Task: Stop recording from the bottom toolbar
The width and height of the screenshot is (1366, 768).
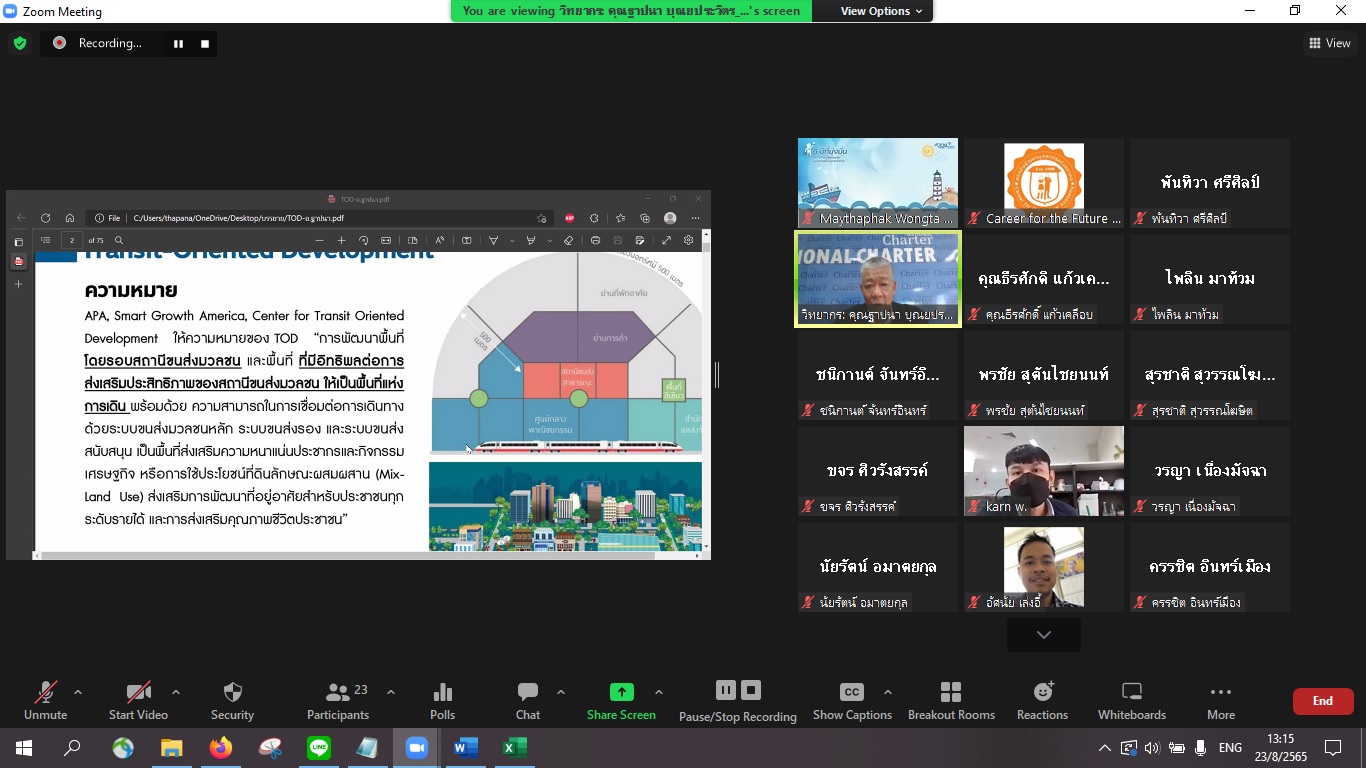Action: (751, 690)
